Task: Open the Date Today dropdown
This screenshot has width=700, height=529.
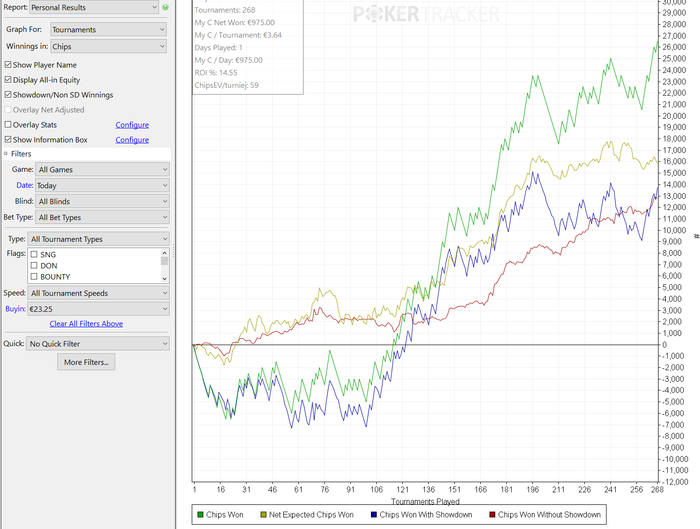Action: coord(102,185)
